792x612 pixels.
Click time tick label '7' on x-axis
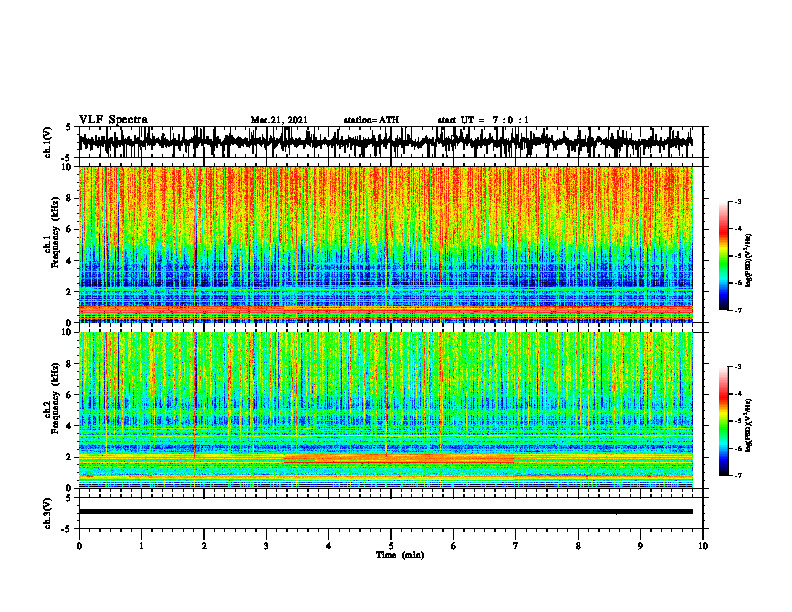(x=516, y=546)
